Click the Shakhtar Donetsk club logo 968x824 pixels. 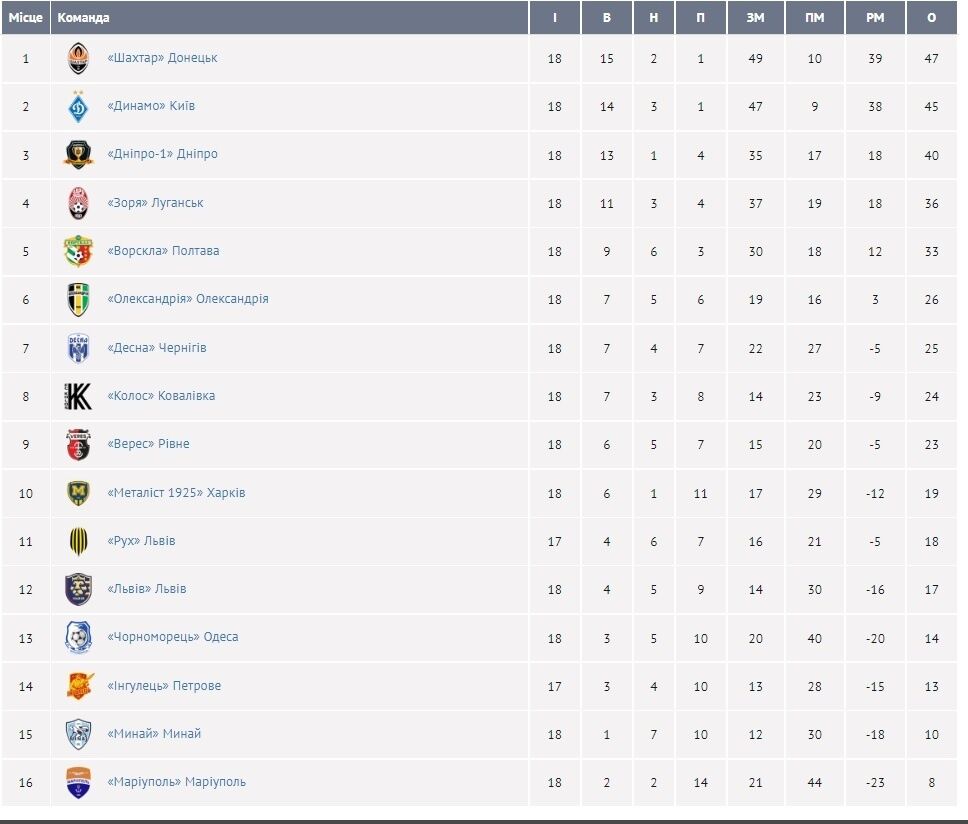(78, 59)
